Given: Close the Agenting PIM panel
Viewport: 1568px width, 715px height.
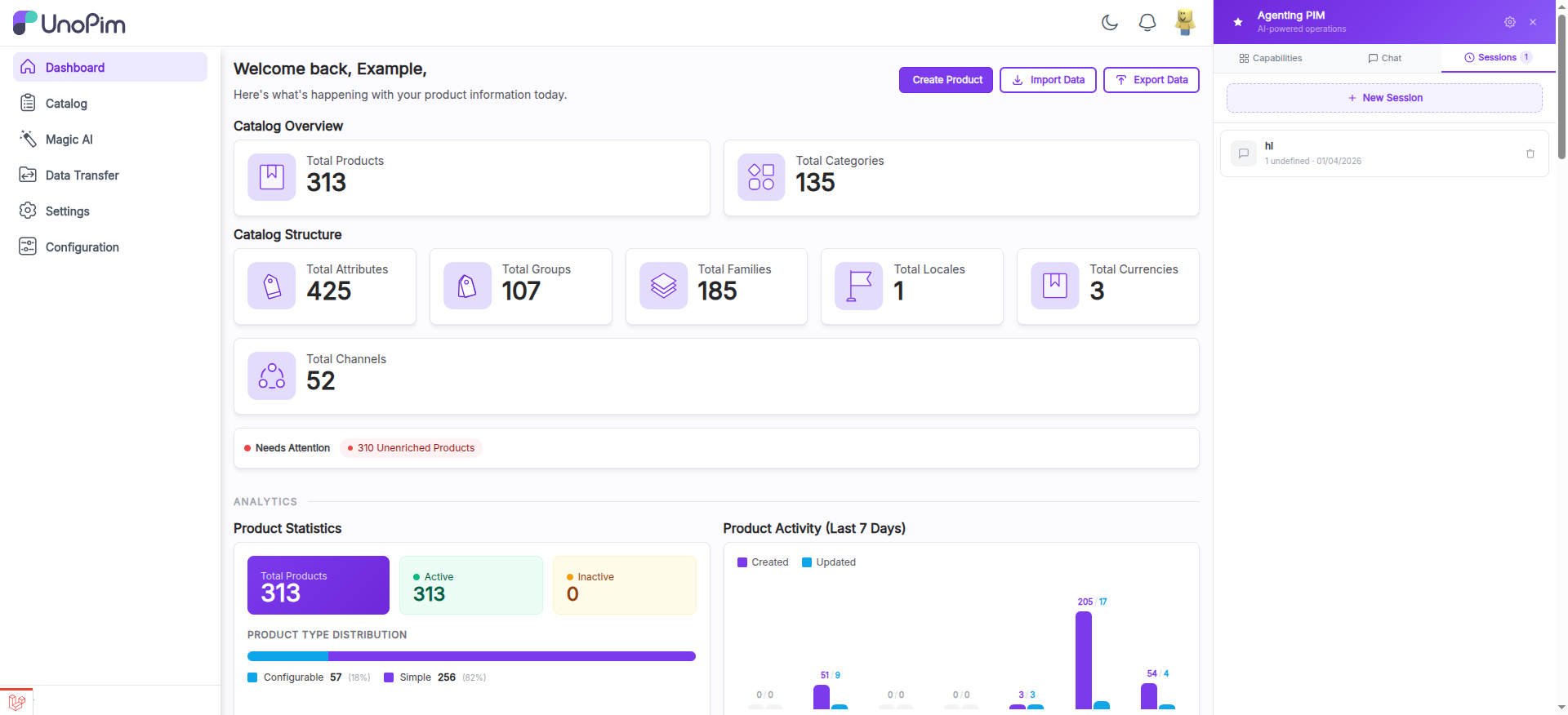Looking at the screenshot, I should click(x=1533, y=22).
